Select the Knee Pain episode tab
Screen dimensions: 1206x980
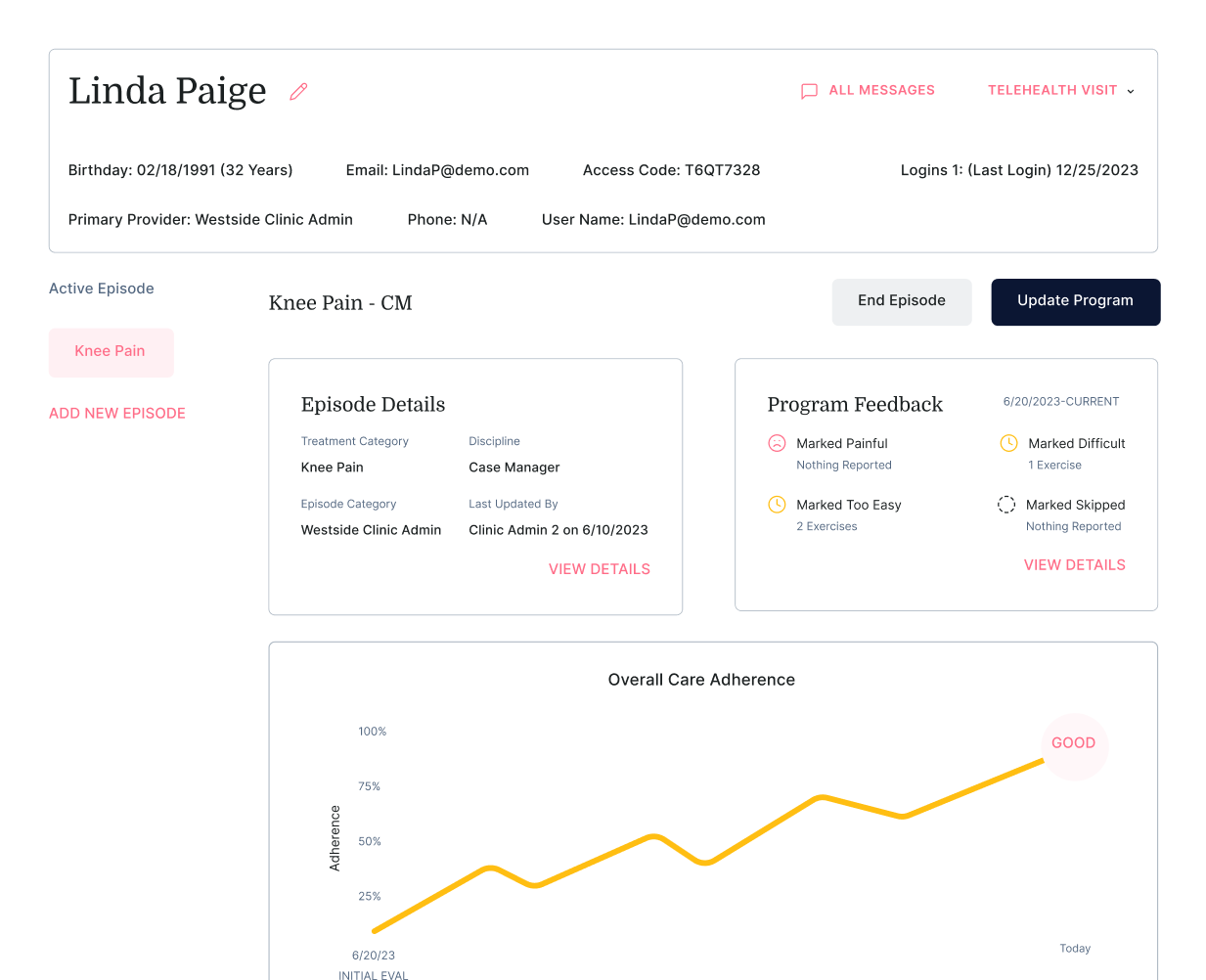coord(111,352)
